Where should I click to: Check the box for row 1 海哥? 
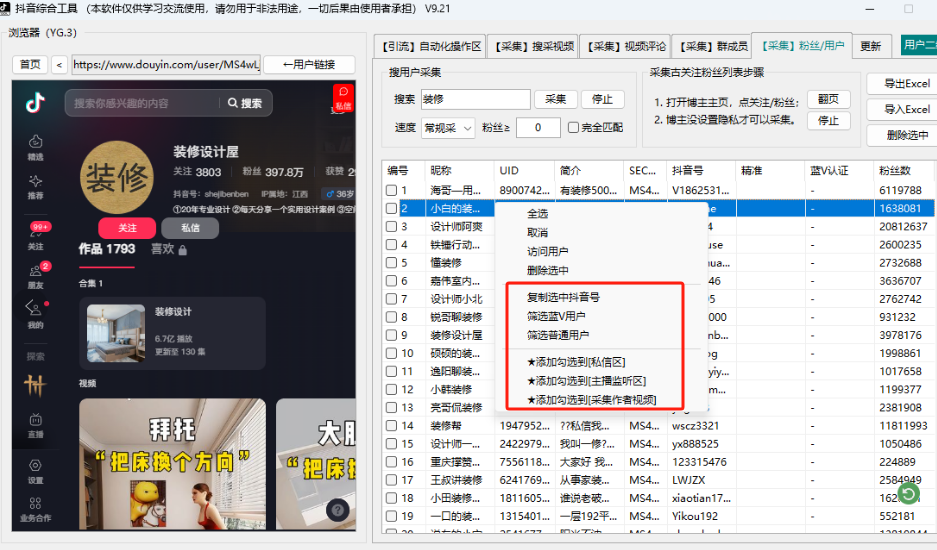[x=392, y=190]
